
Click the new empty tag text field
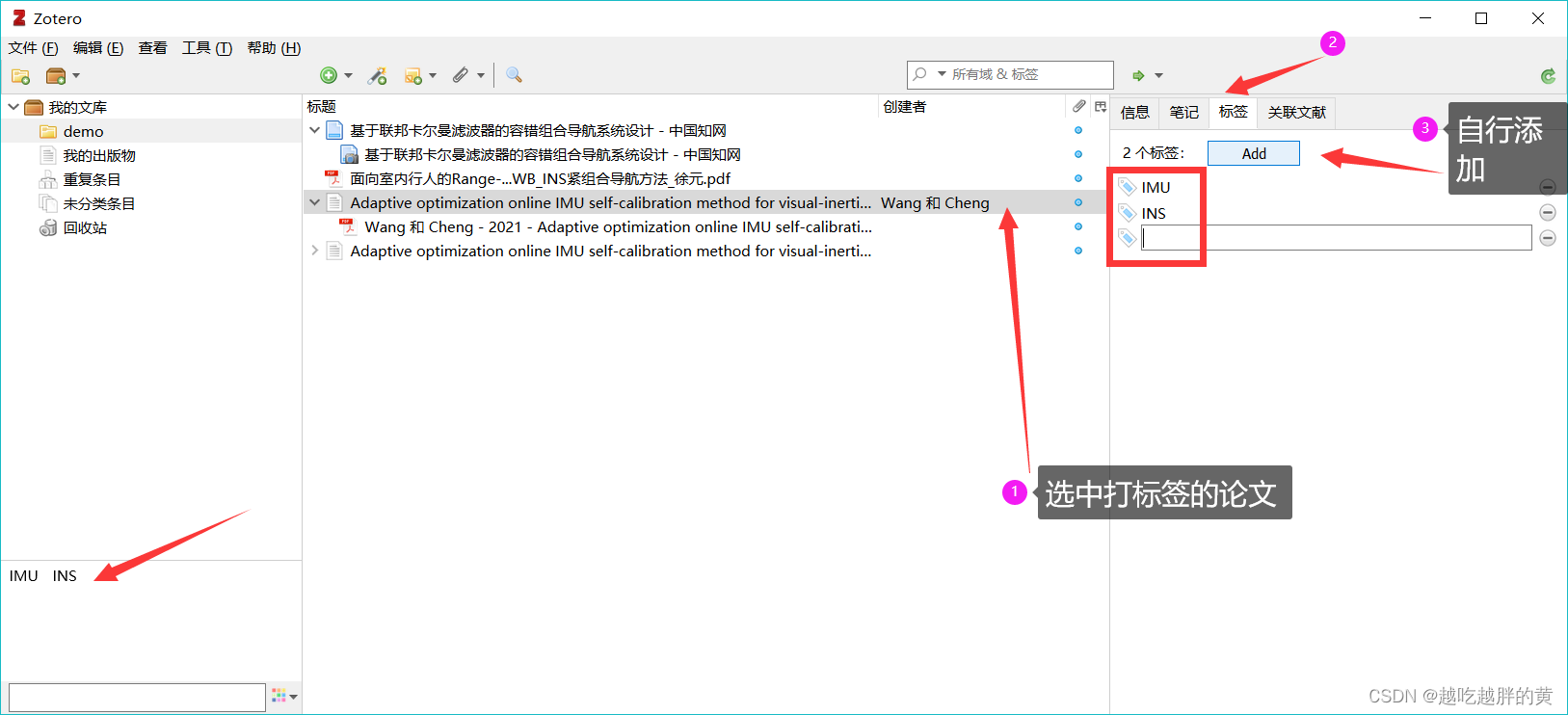[x=1337, y=238]
